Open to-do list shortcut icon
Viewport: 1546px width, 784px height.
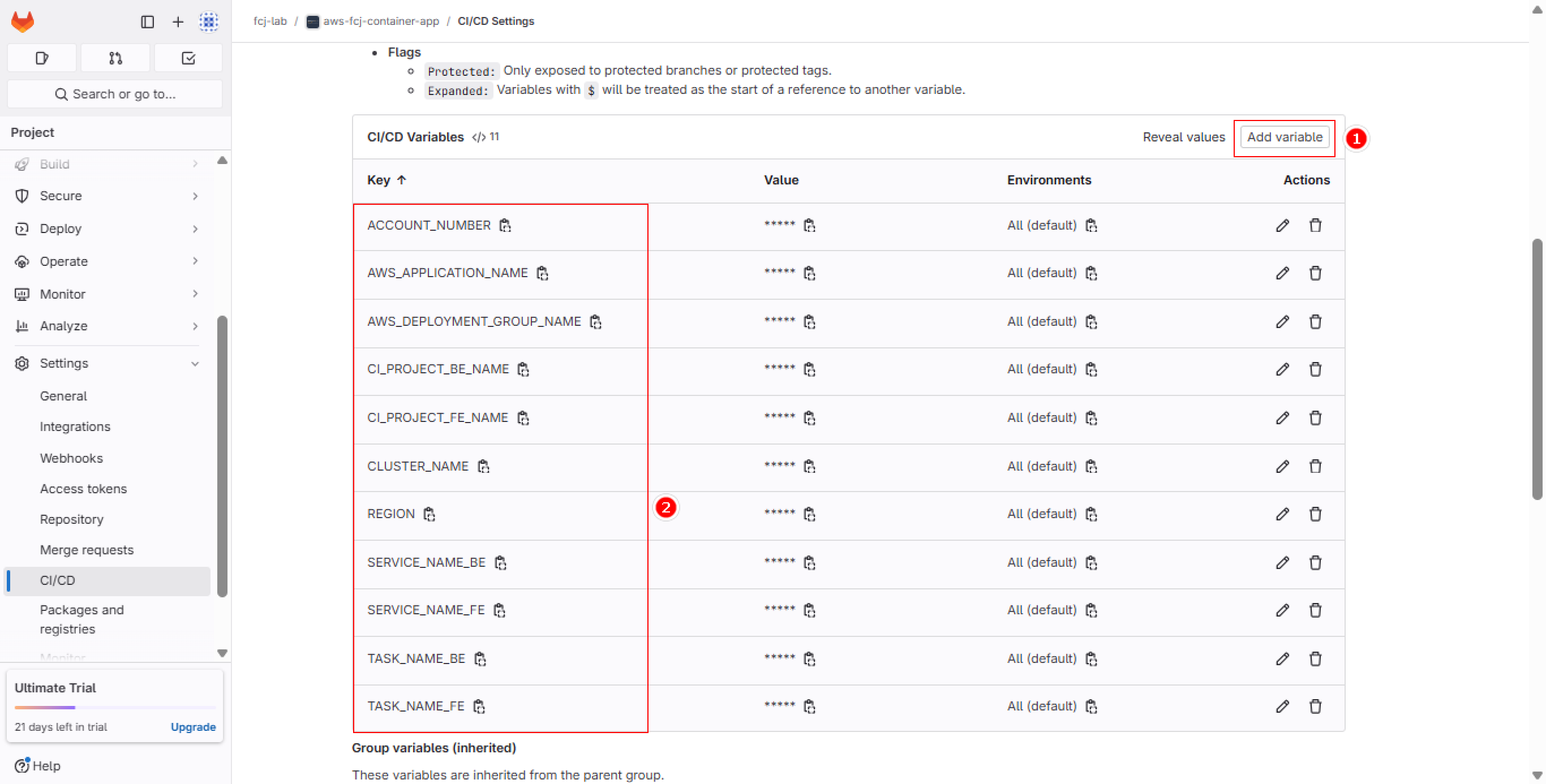point(188,58)
